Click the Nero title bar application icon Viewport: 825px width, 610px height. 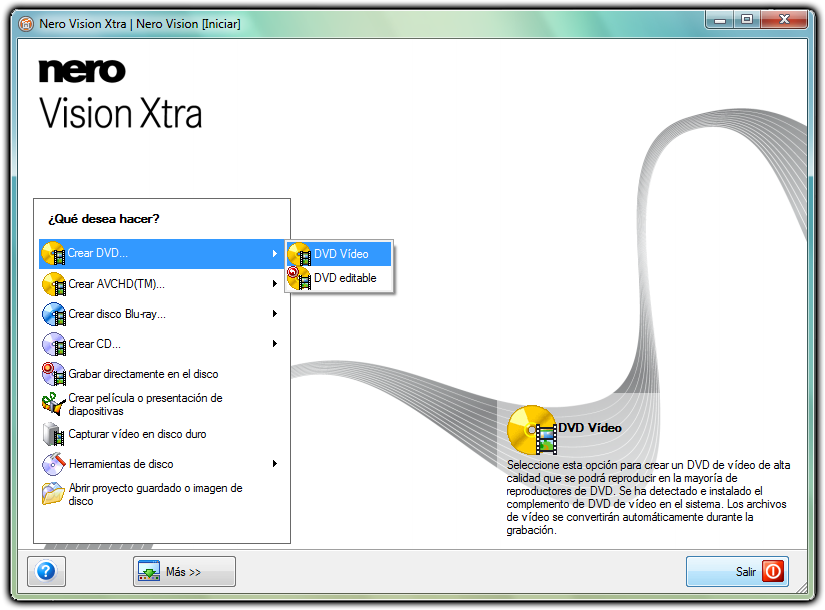tap(26, 24)
